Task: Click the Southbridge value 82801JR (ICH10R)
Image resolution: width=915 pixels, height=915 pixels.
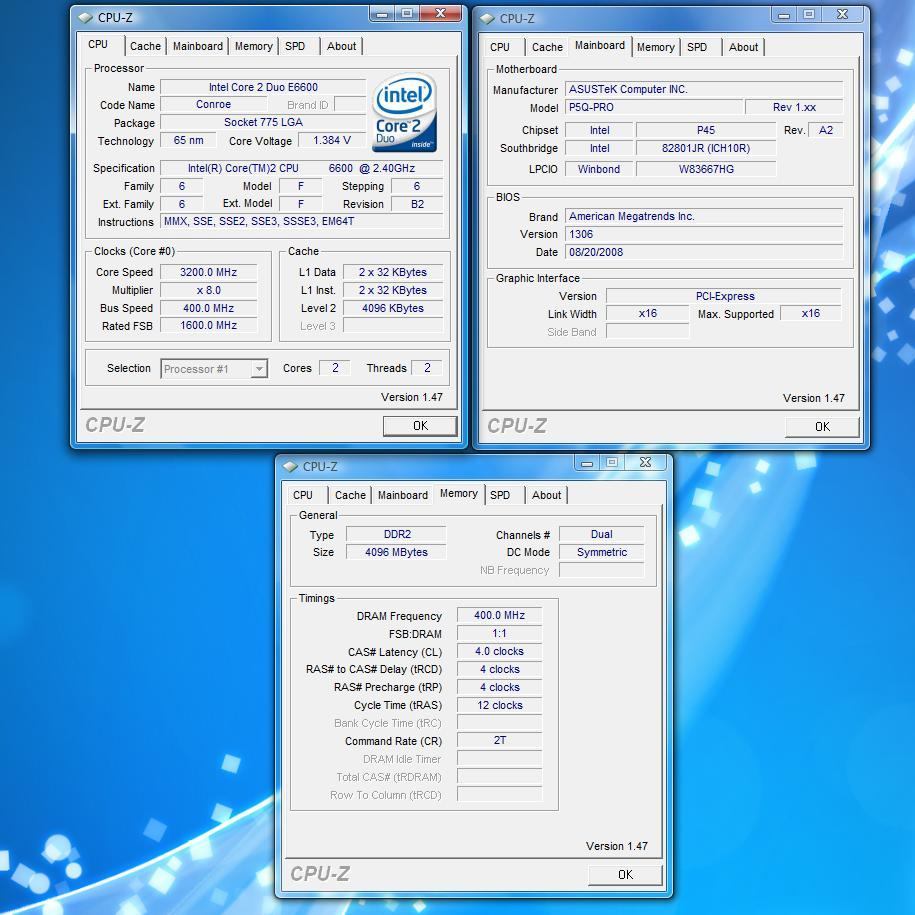Action: tap(706, 148)
